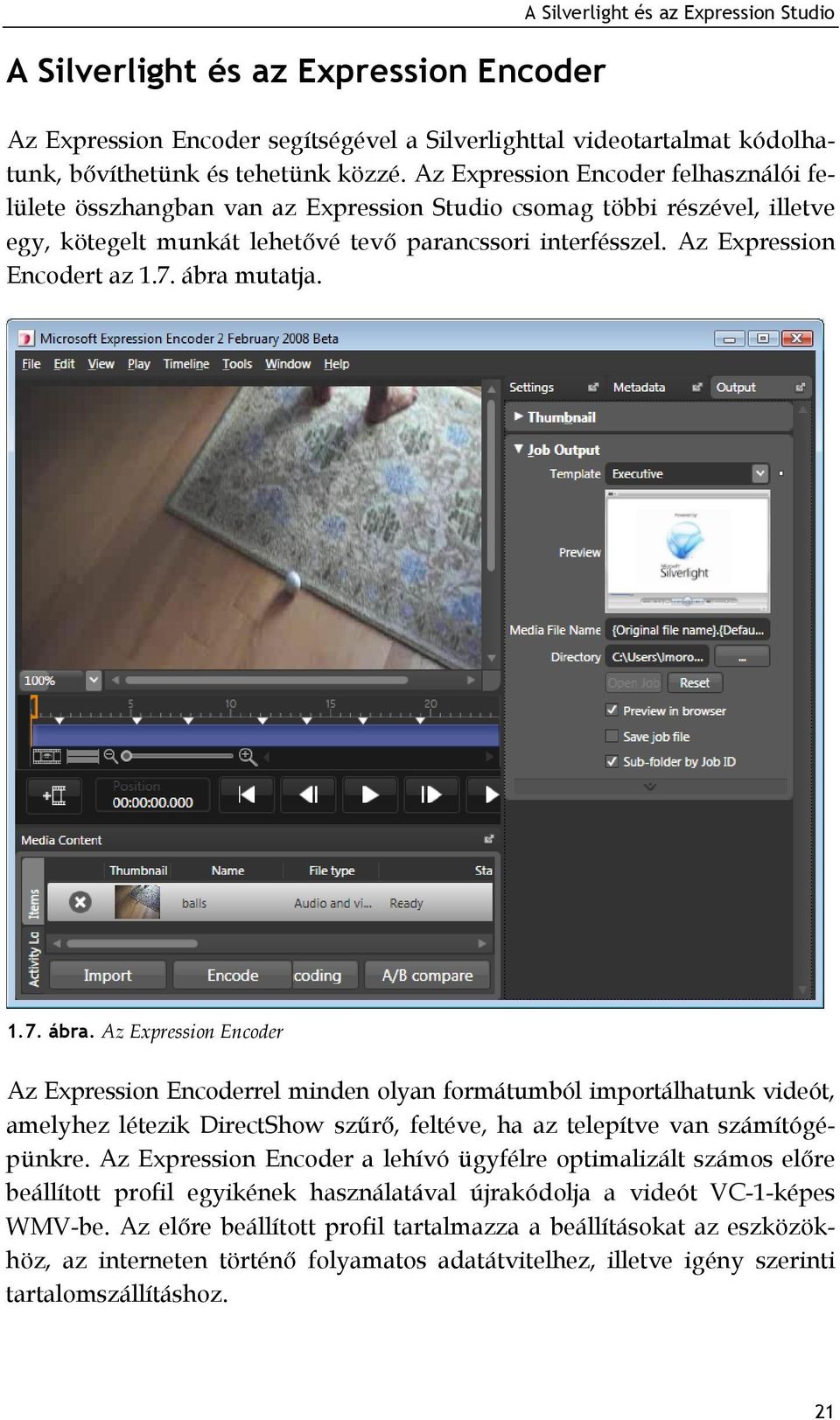Click the Position timecode field
The height and width of the screenshot is (1420, 840).
(x=152, y=795)
